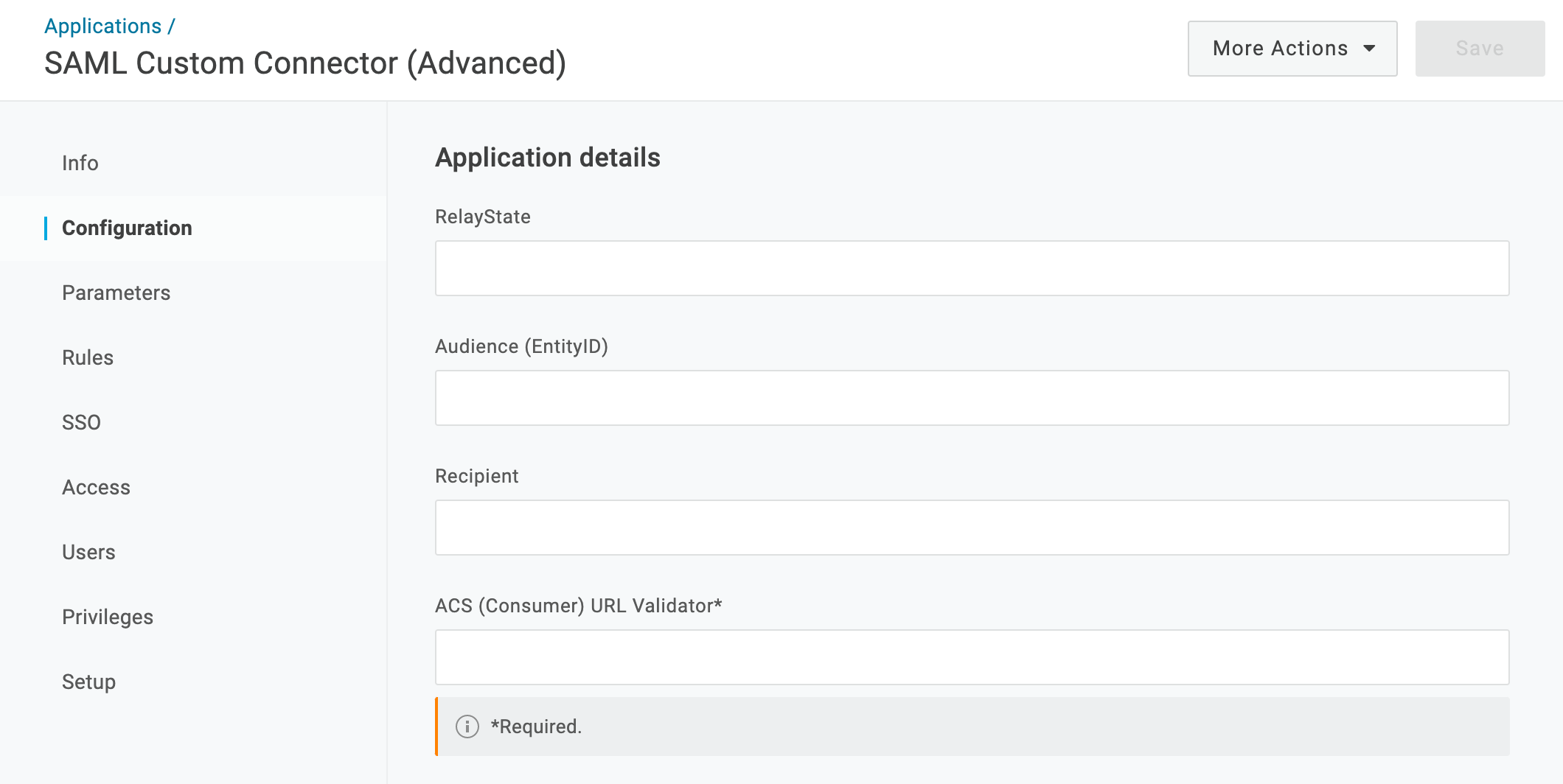Open the Rules section
The image size is (1563, 784).
(x=88, y=357)
